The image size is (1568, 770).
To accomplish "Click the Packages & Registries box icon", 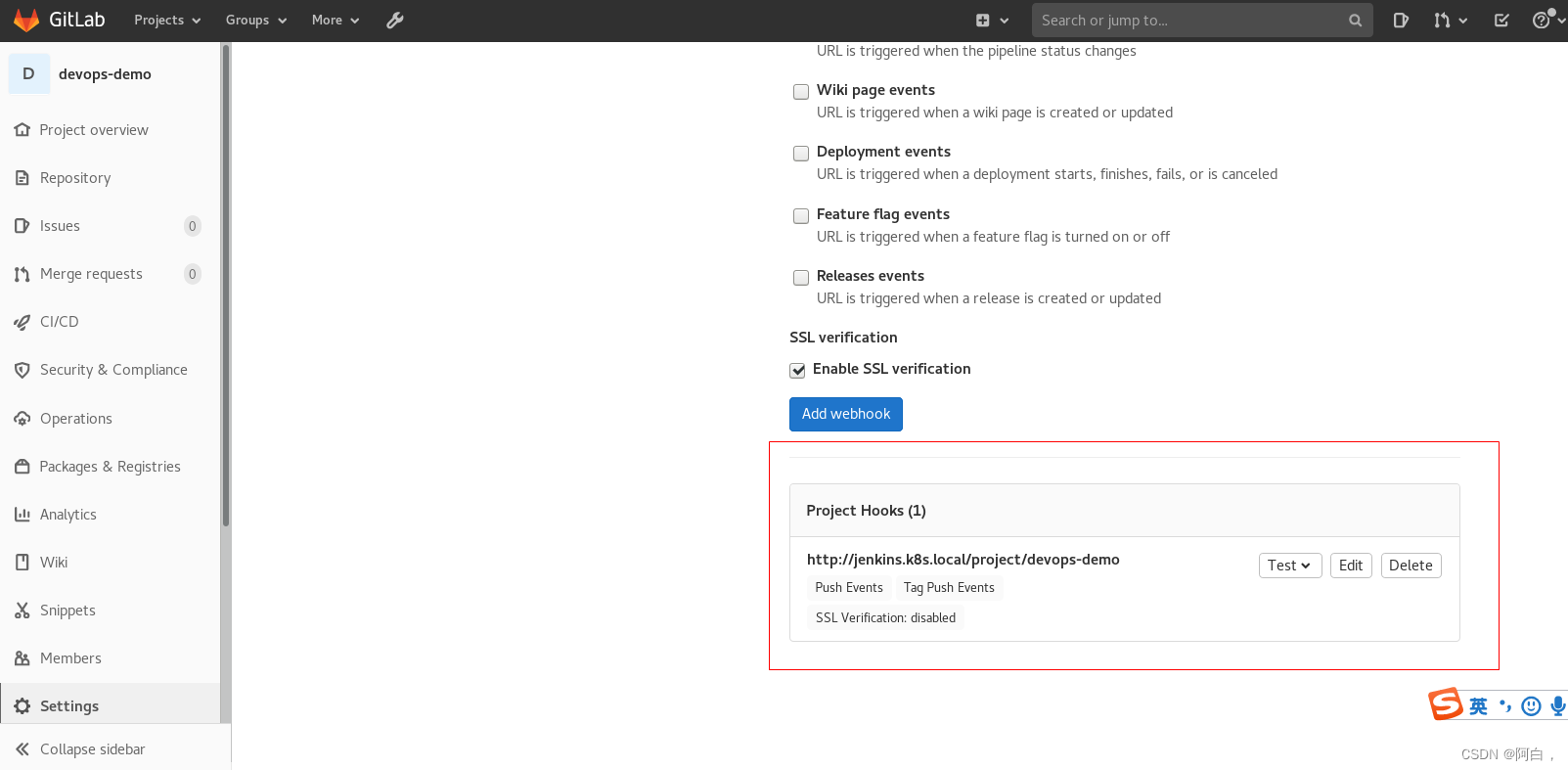I will tap(22, 467).
